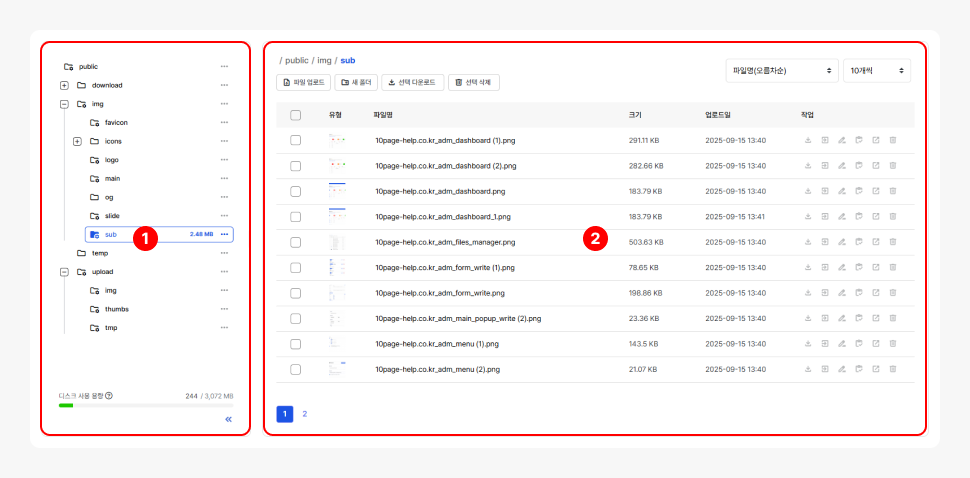This screenshot has height=478, width=970.
Task: Click the disk usage help question mark icon
Action: point(109,395)
